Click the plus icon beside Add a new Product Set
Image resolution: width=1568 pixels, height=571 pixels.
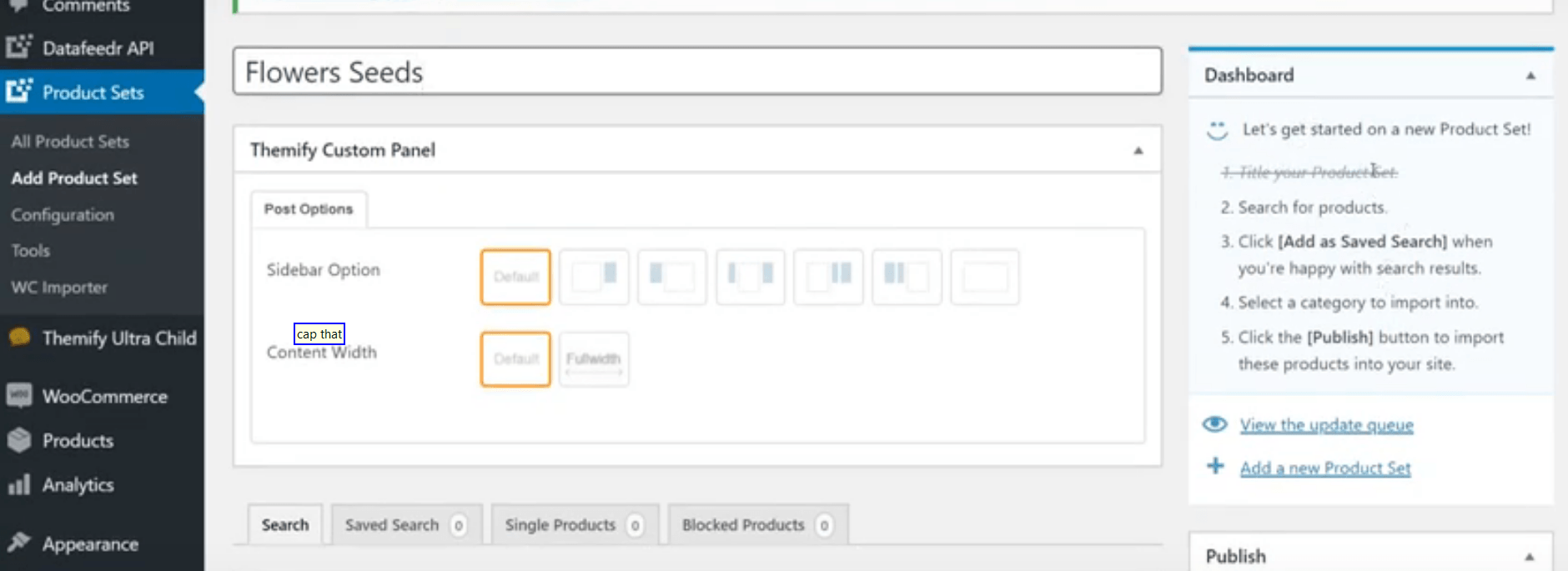[1214, 467]
